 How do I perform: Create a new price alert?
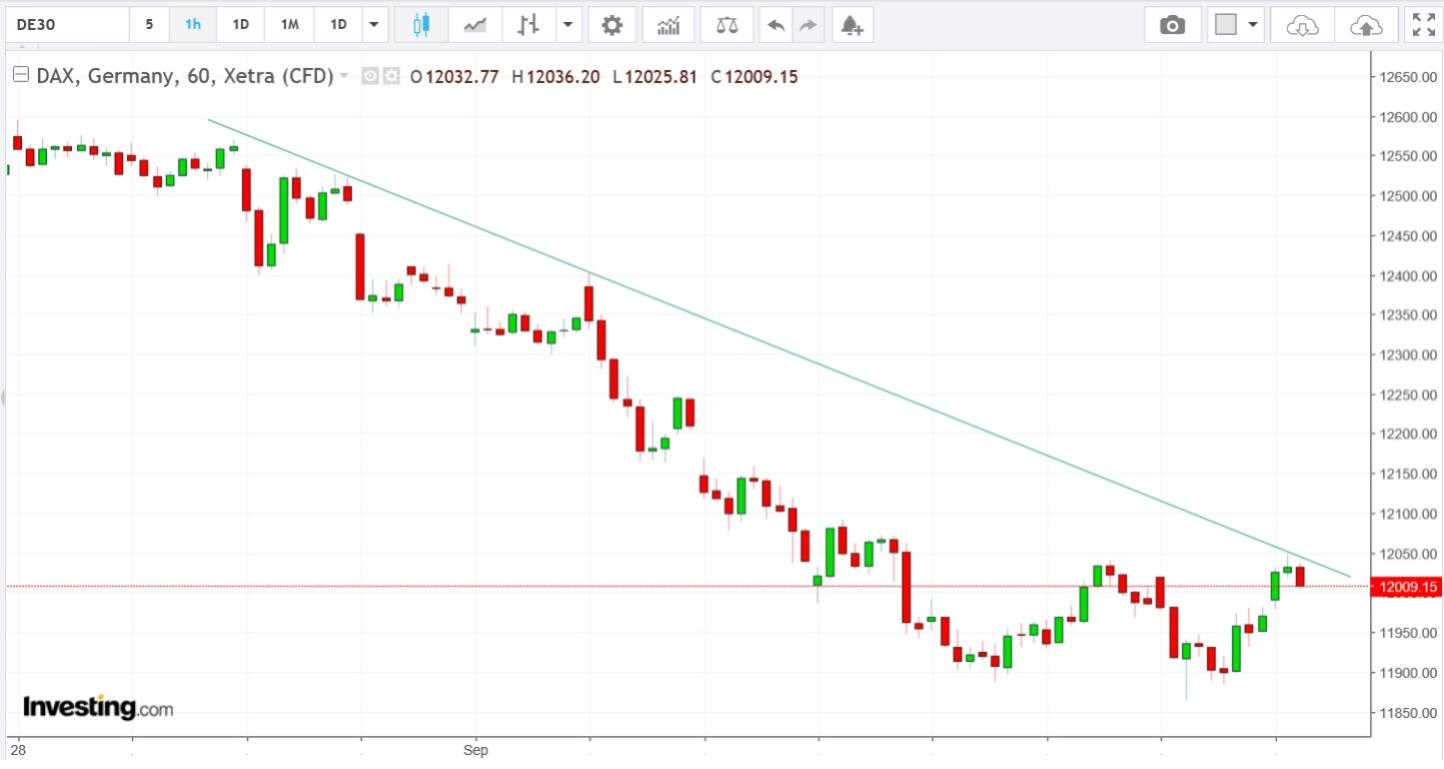click(852, 24)
